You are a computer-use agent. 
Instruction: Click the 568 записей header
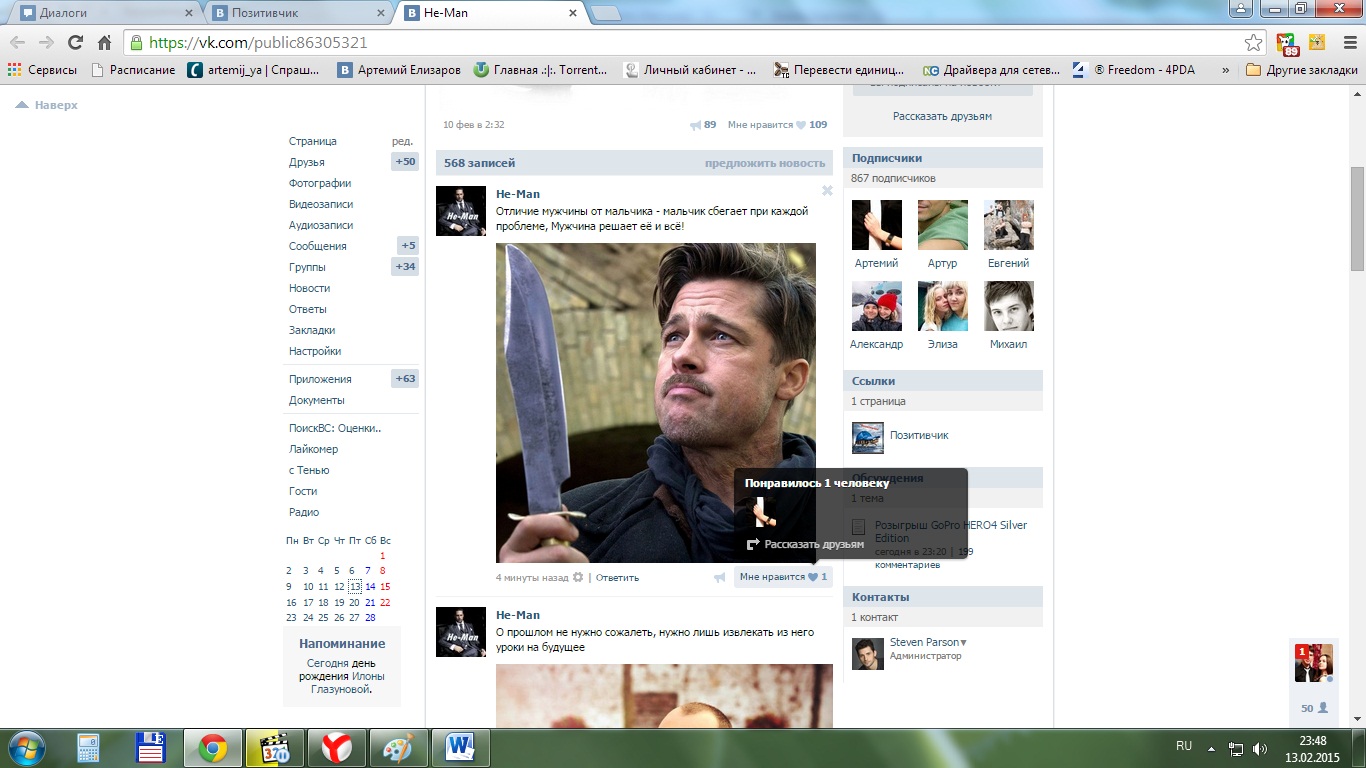click(480, 163)
